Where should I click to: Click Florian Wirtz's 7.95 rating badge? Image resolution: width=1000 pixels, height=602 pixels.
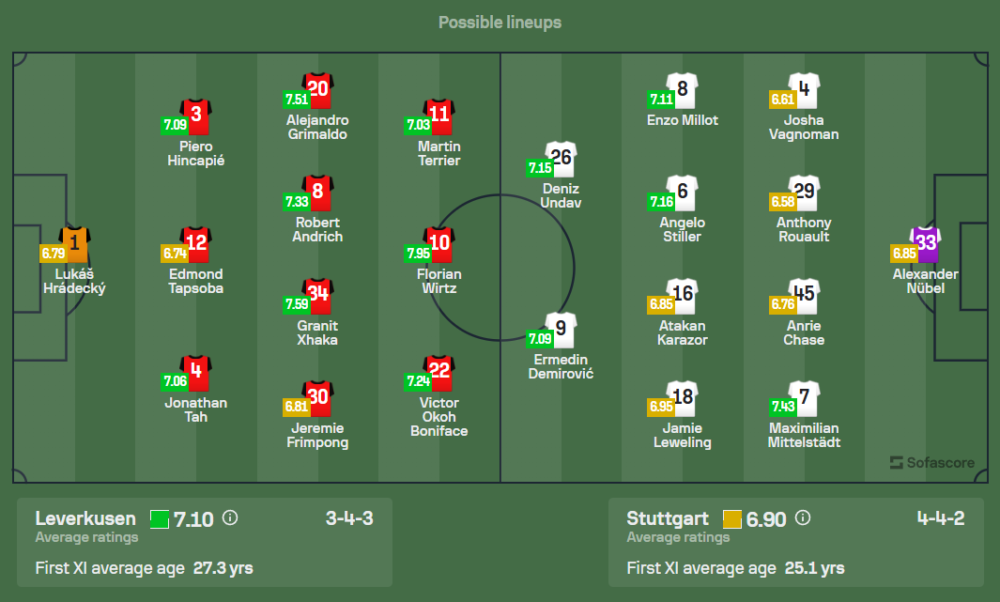coord(416,252)
